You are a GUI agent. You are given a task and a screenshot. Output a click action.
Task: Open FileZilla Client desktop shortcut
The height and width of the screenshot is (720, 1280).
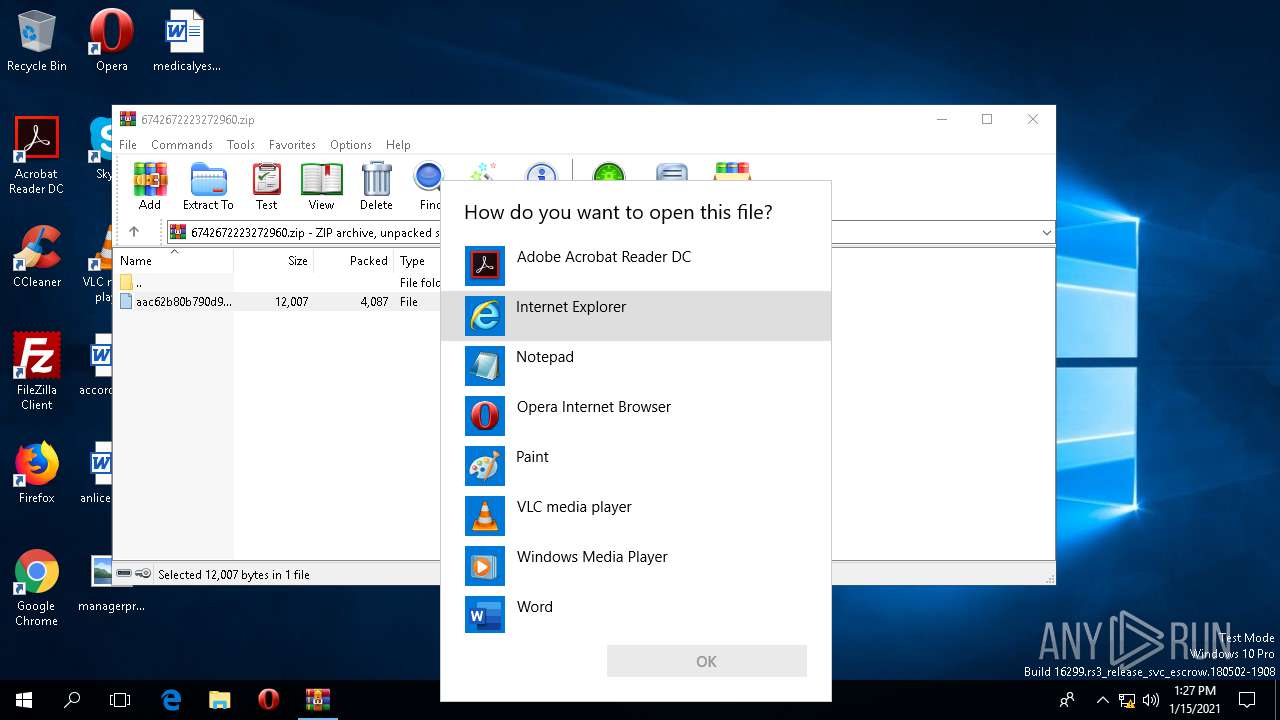tap(37, 372)
